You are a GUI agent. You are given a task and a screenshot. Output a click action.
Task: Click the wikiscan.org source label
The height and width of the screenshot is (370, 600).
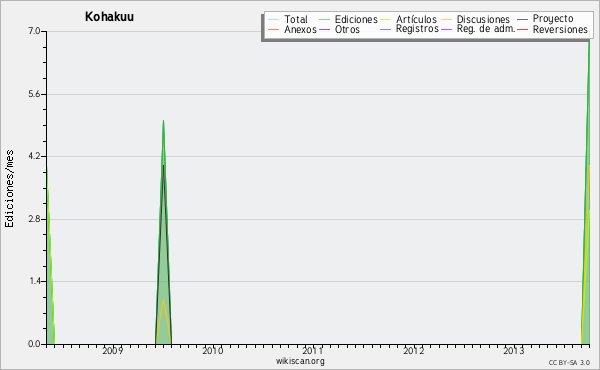(x=300, y=361)
